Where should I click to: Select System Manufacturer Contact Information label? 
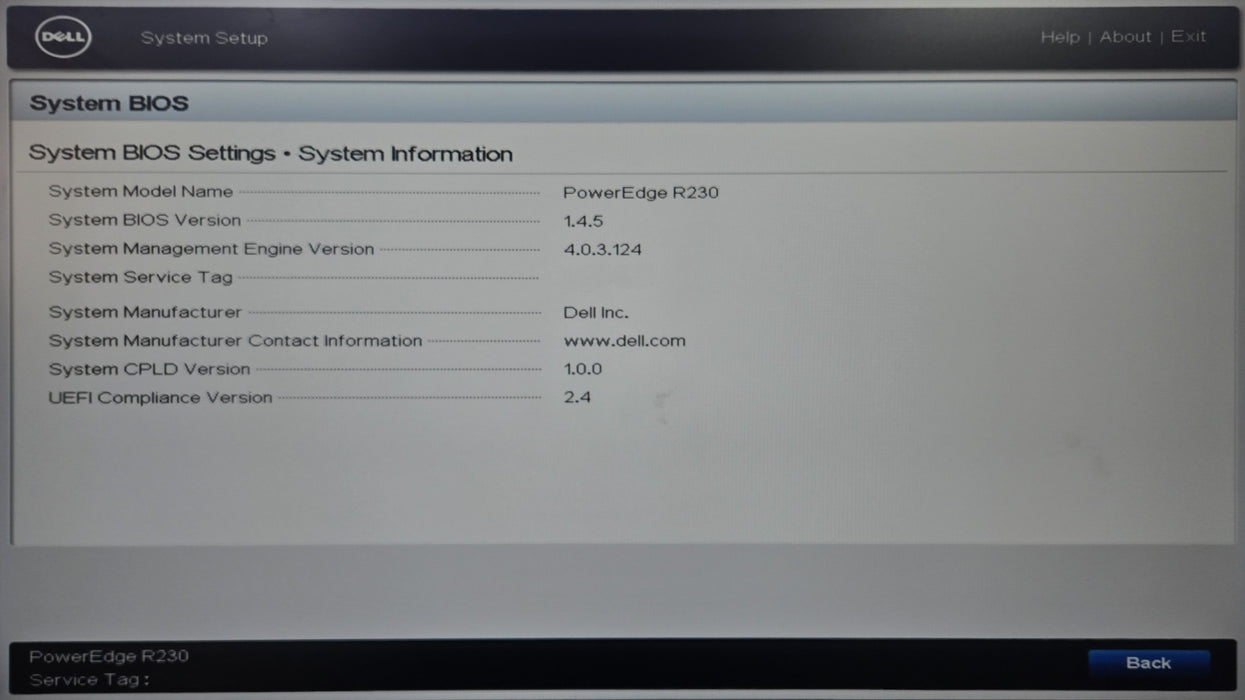point(235,341)
